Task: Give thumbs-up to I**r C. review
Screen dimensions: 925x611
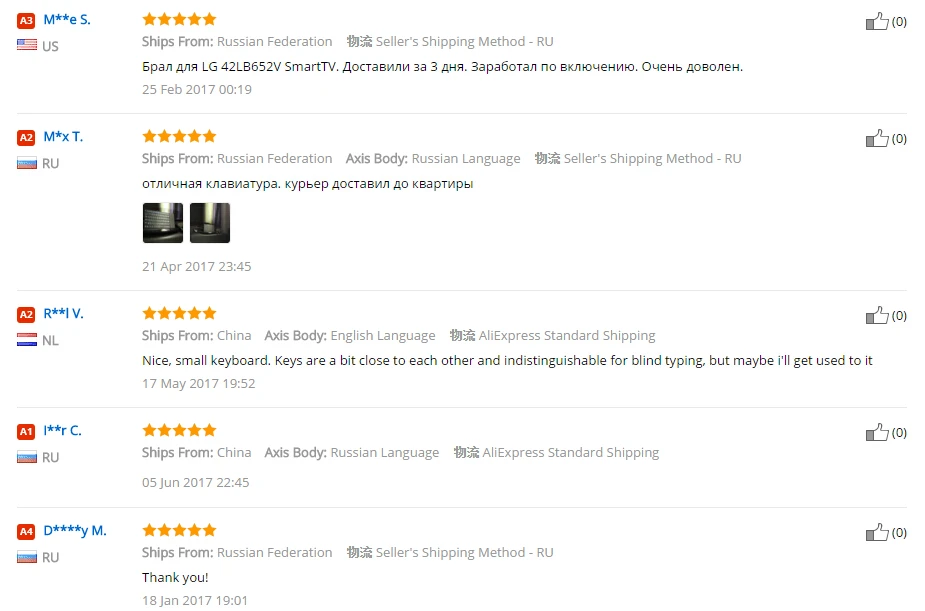Action: (x=877, y=432)
